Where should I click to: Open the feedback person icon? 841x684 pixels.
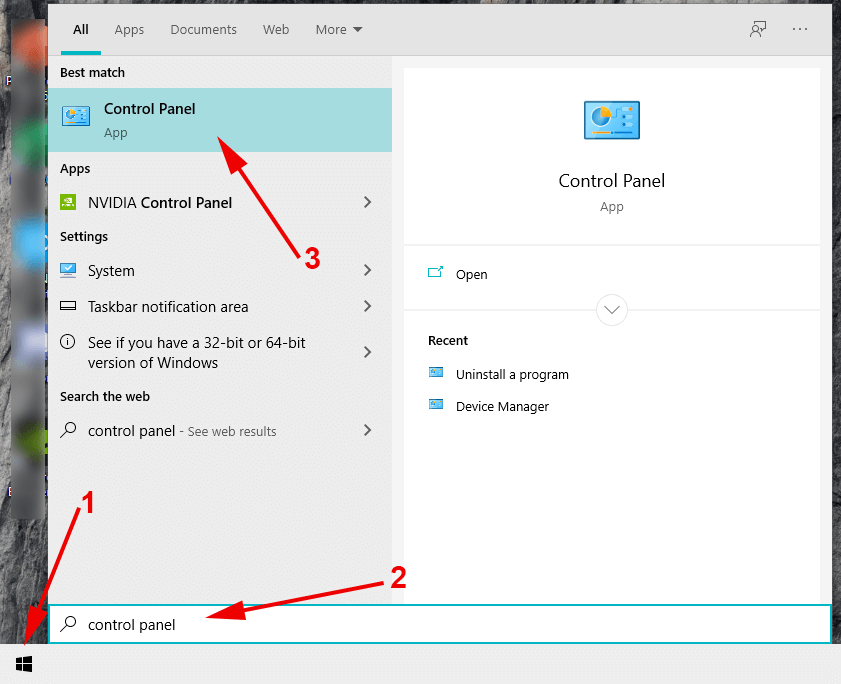tap(758, 29)
